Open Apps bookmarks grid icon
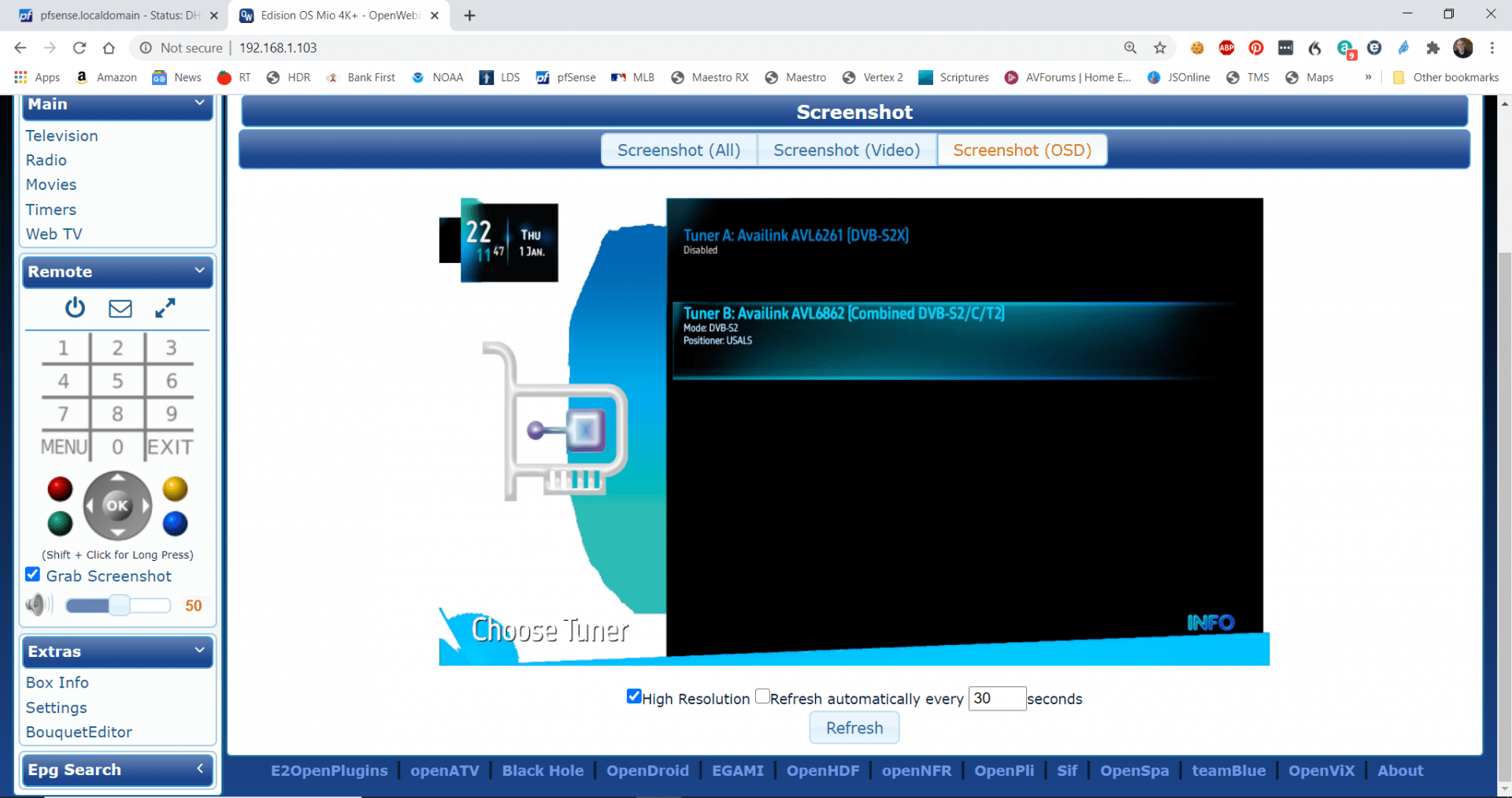Viewport: 1512px width, 798px height. (20, 77)
